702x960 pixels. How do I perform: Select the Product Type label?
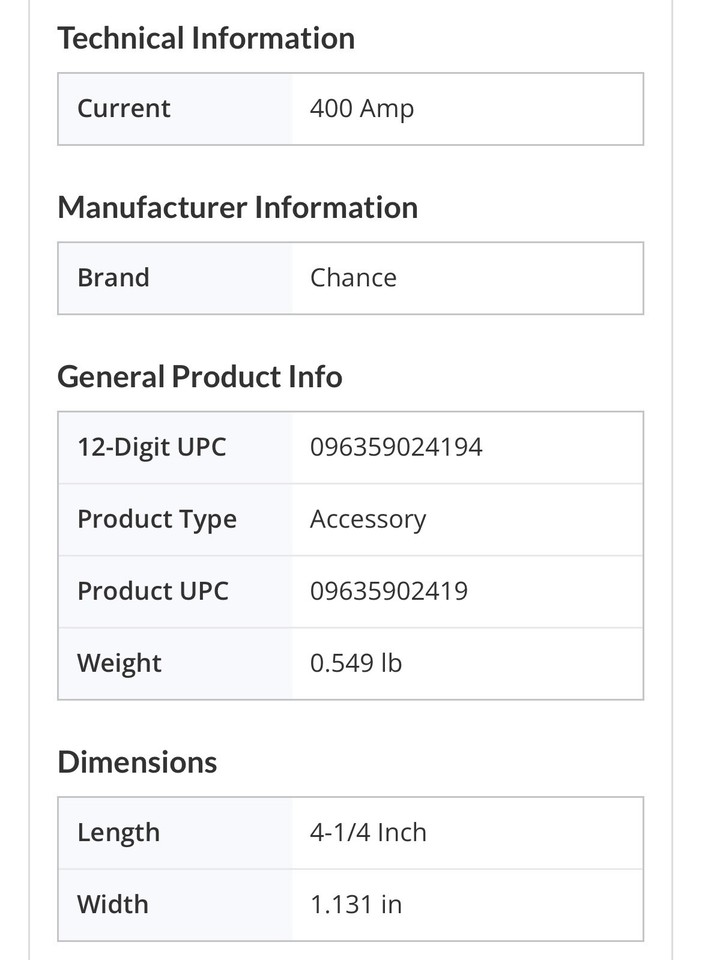click(x=157, y=520)
